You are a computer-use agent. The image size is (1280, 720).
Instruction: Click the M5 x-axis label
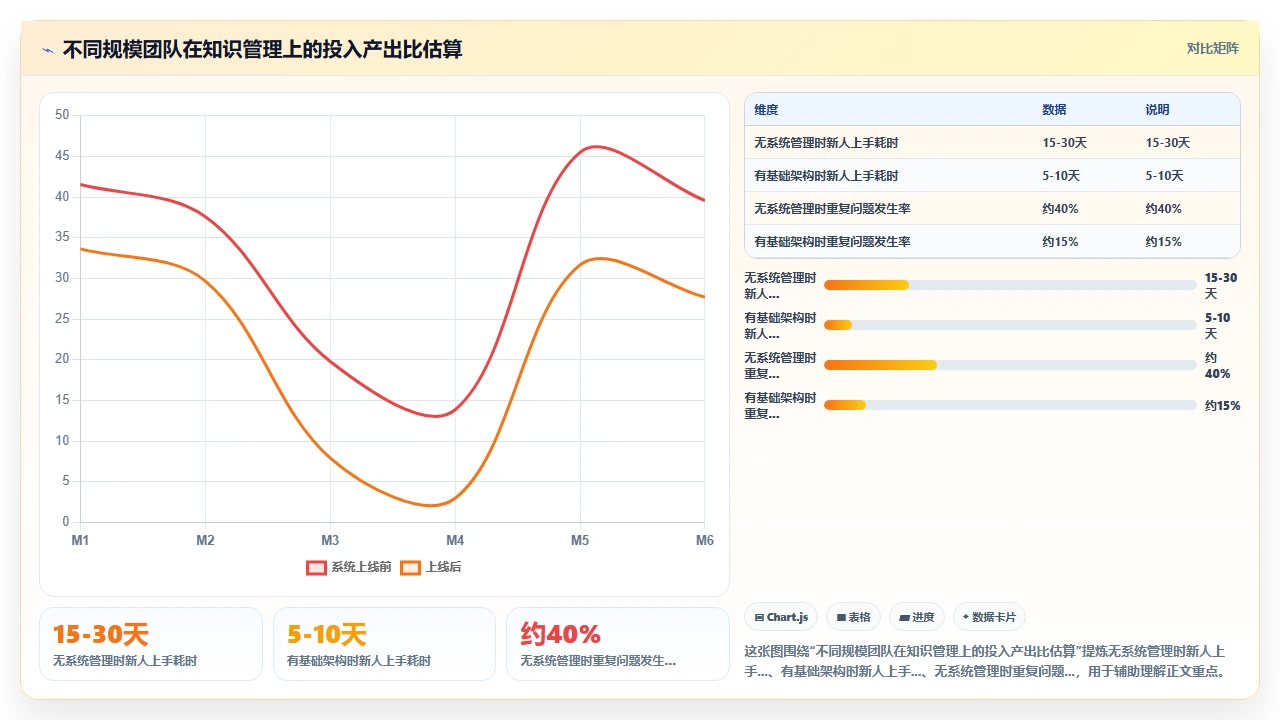click(x=580, y=540)
